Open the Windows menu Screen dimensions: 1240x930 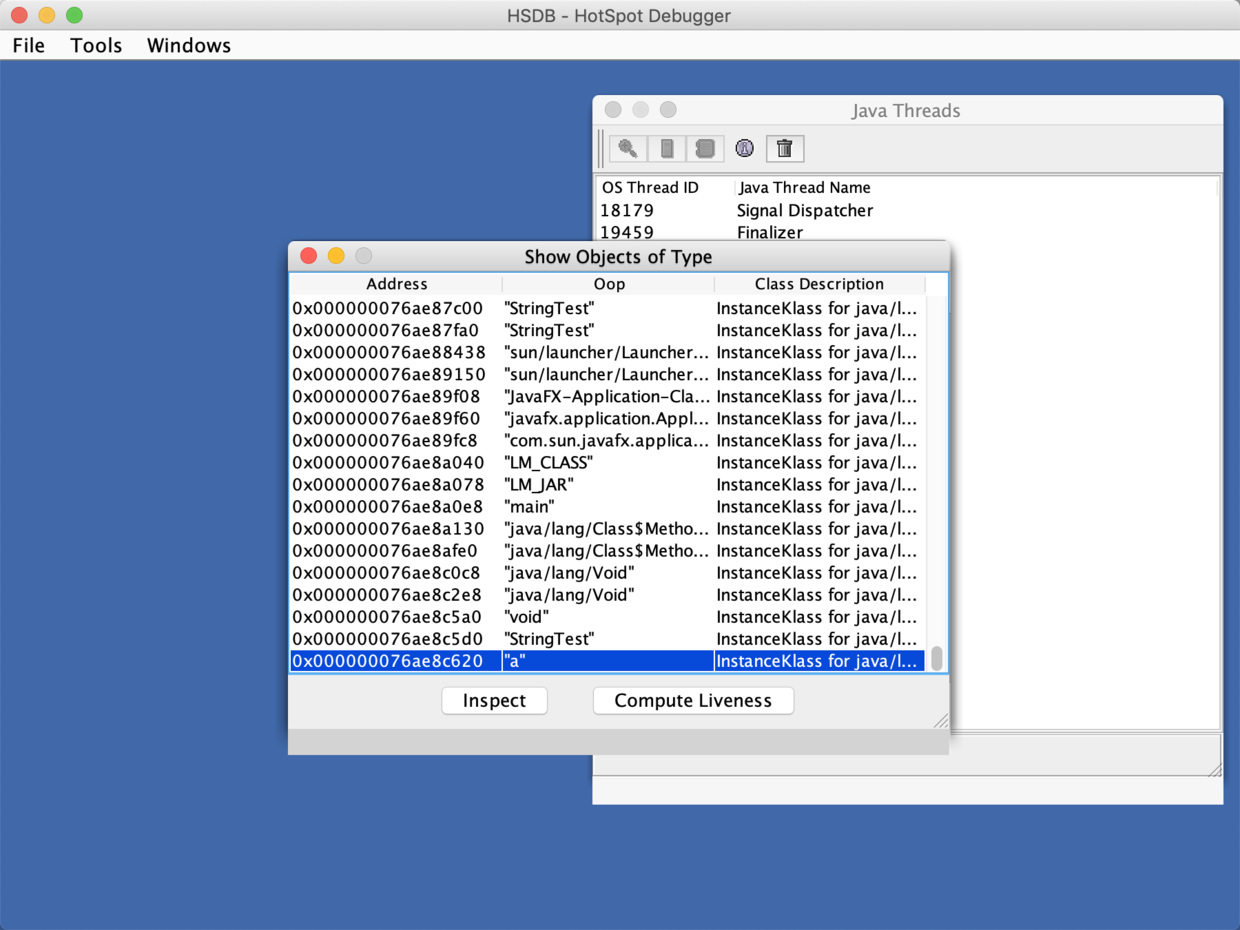coord(188,45)
